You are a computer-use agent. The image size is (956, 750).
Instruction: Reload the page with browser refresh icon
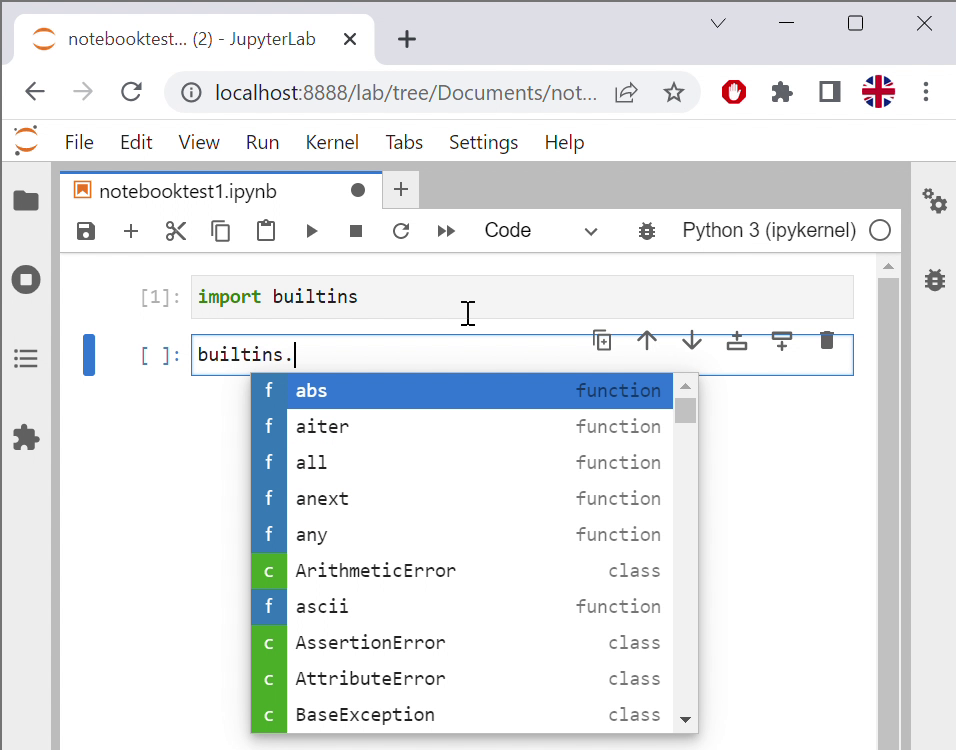tap(131, 92)
